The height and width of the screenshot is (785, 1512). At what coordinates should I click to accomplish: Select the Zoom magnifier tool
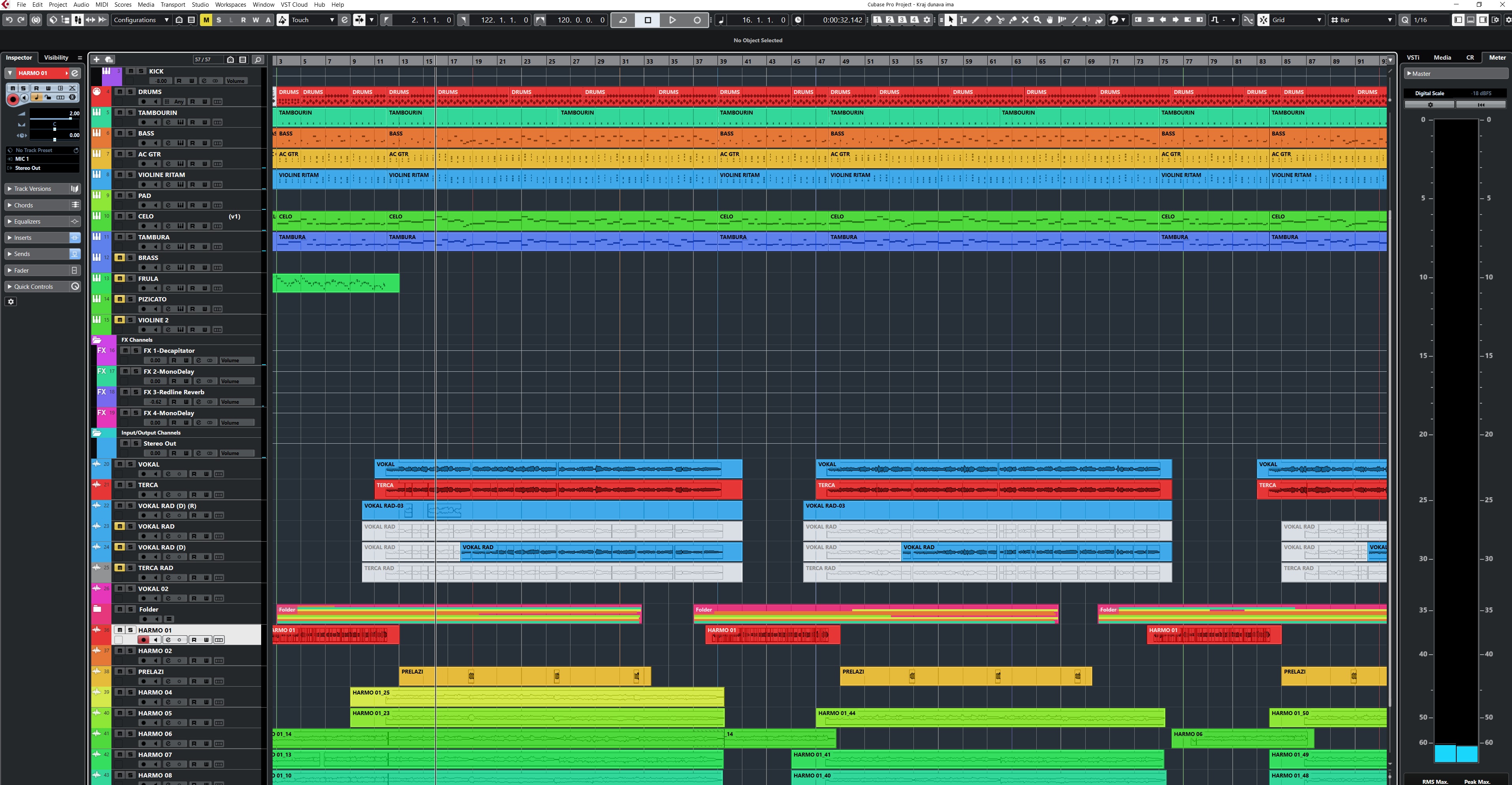tap(1037, 20)
